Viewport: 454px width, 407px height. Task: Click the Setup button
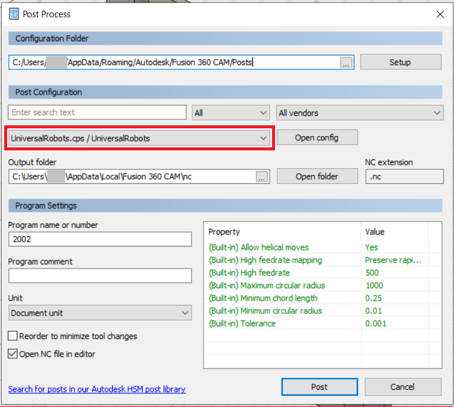coord(401,62)
